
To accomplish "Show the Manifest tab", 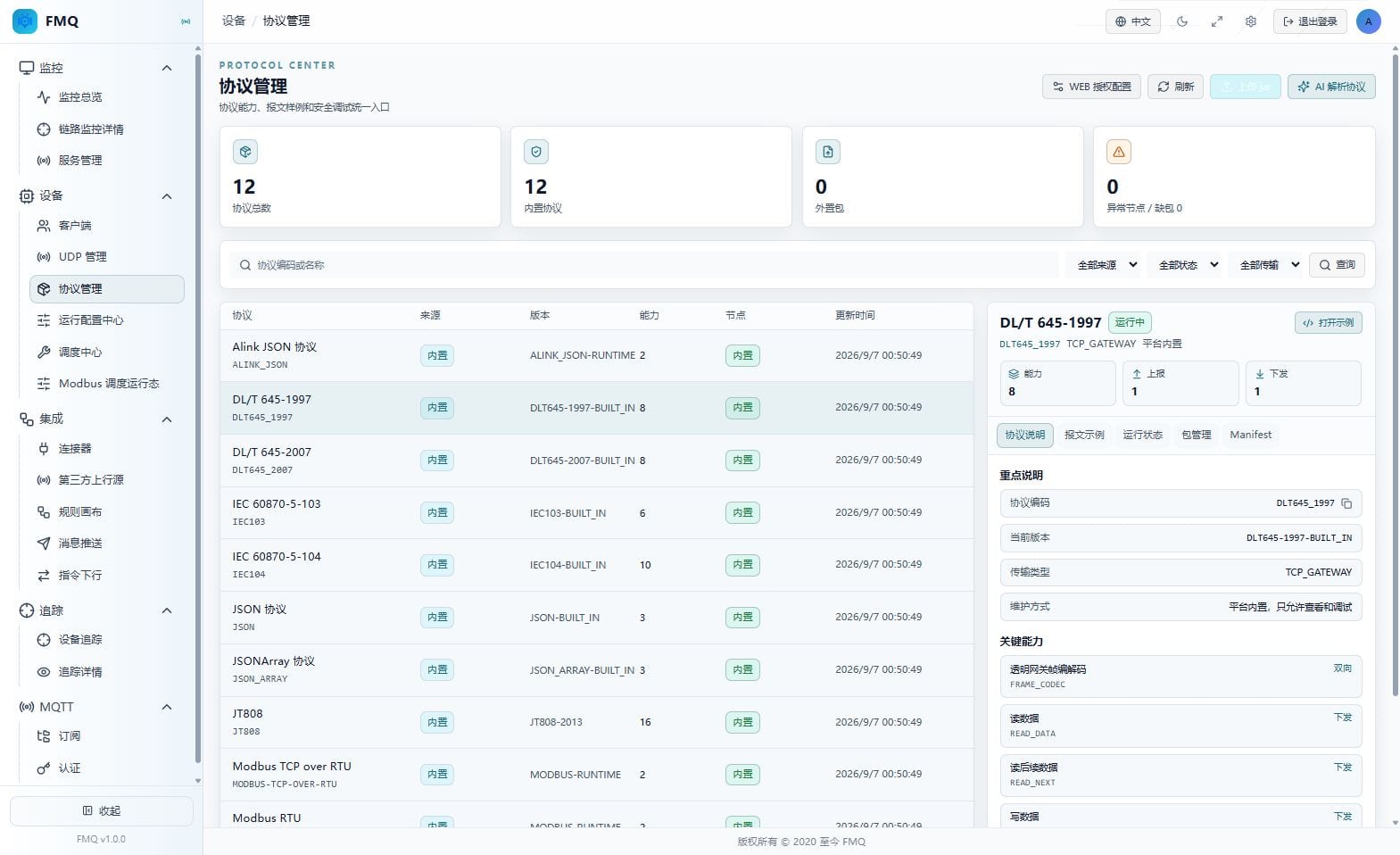I will pyautogui.click(x=1251, y=436).
